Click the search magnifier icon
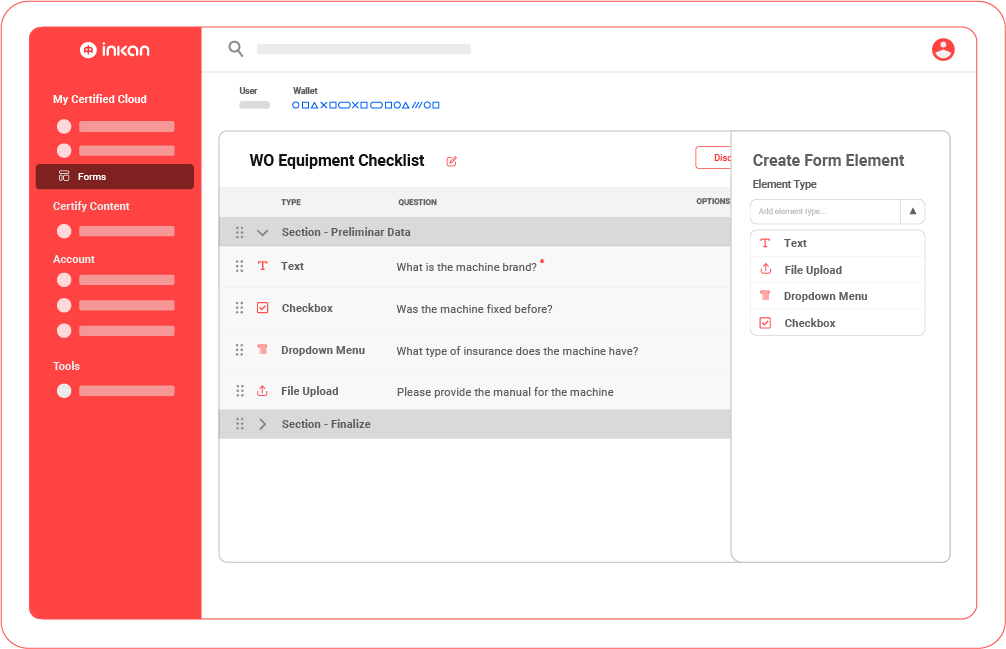This screenshot has width=1006, height=649. (x=235, y=49)
